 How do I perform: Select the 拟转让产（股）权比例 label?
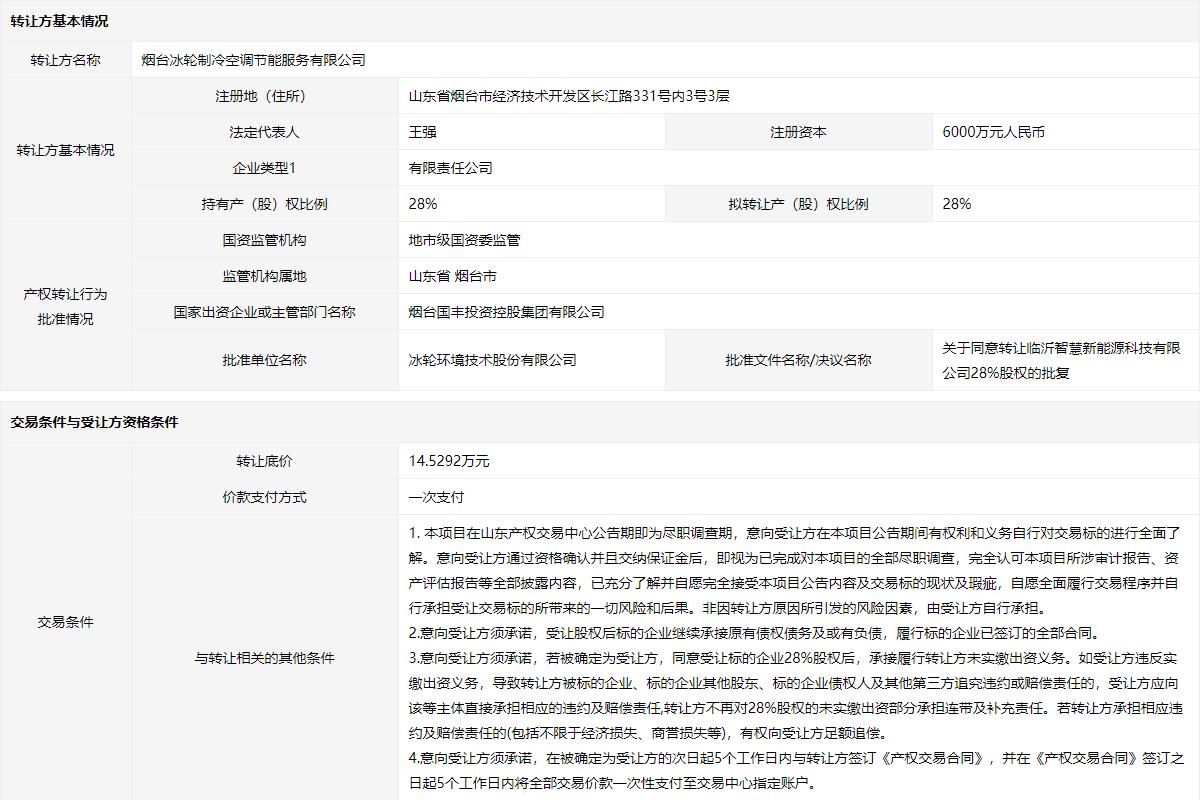point(798,204)
